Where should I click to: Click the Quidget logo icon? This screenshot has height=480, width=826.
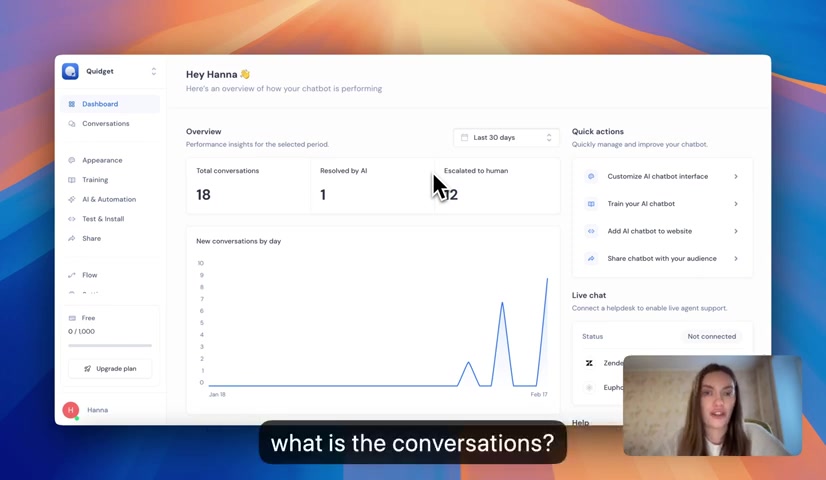point(70,71)
